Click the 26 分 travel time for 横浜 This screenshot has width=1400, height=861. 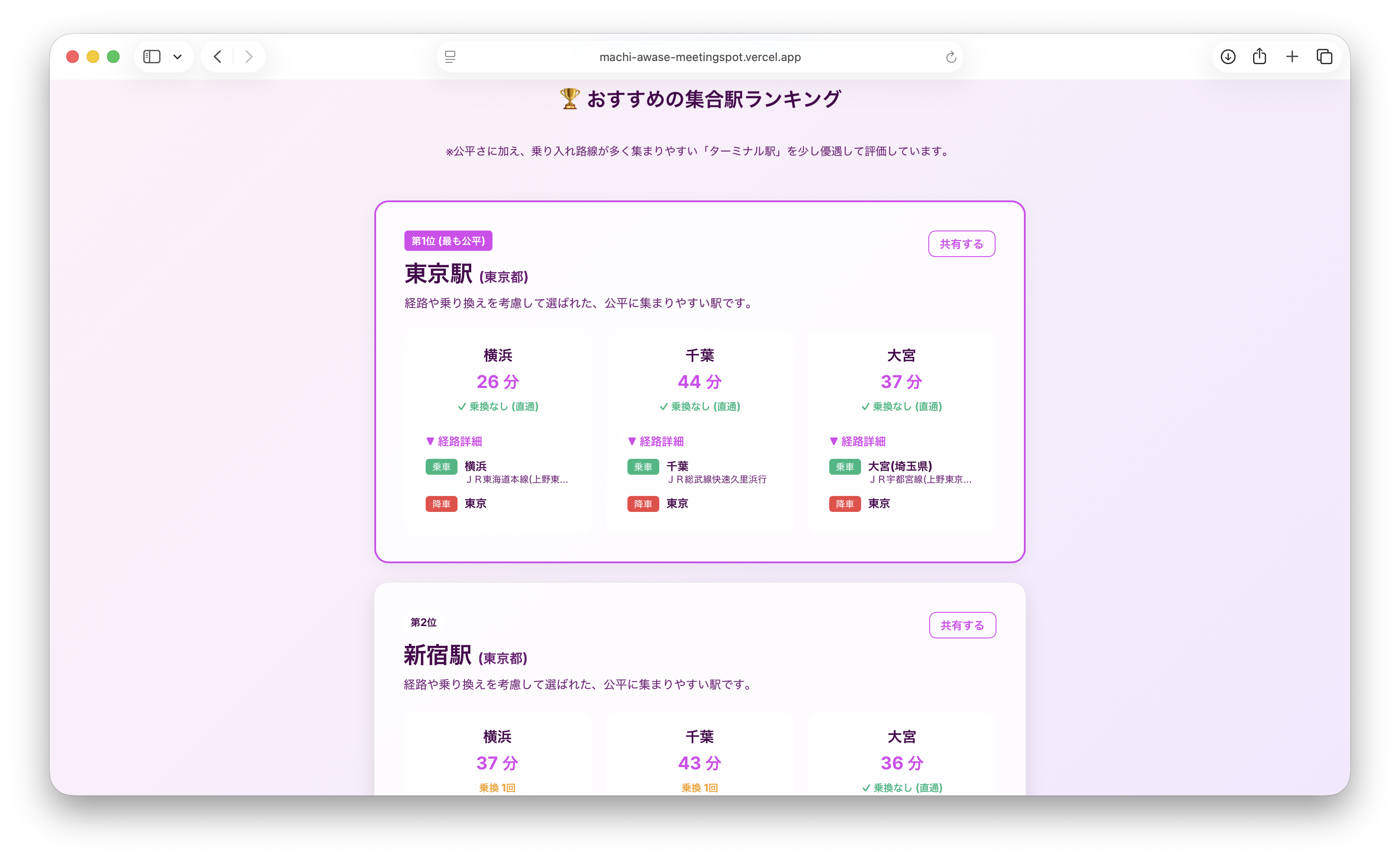pos(498,381)
